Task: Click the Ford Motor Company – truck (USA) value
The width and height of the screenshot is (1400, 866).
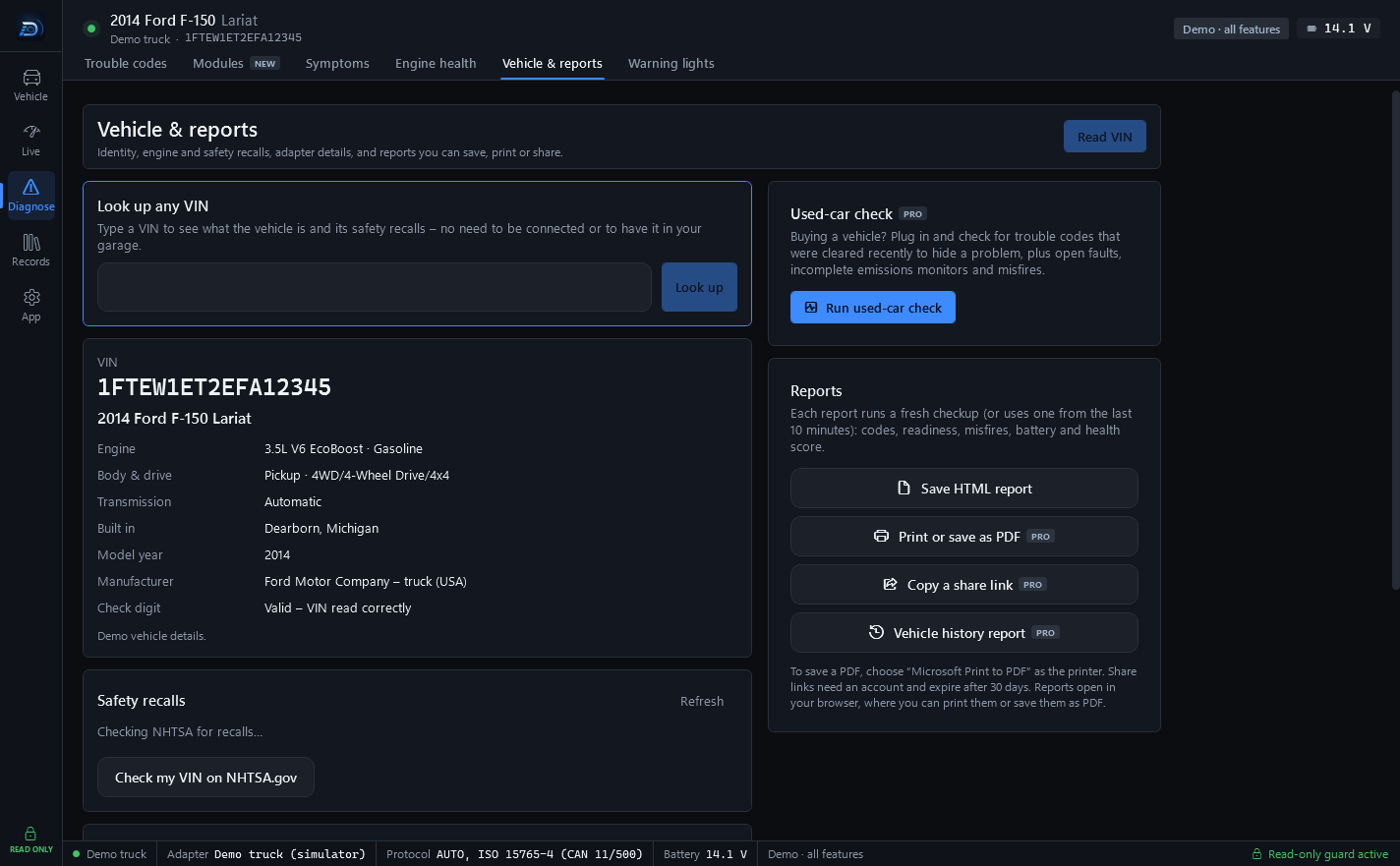Action: [366, 581]
